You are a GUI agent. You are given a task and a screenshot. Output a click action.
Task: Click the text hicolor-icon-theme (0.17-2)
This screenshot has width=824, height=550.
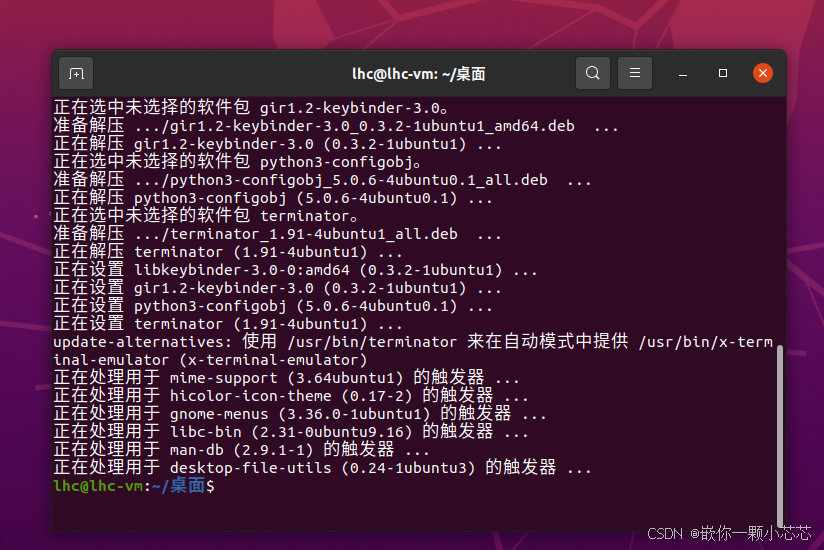tap(291, 396)
